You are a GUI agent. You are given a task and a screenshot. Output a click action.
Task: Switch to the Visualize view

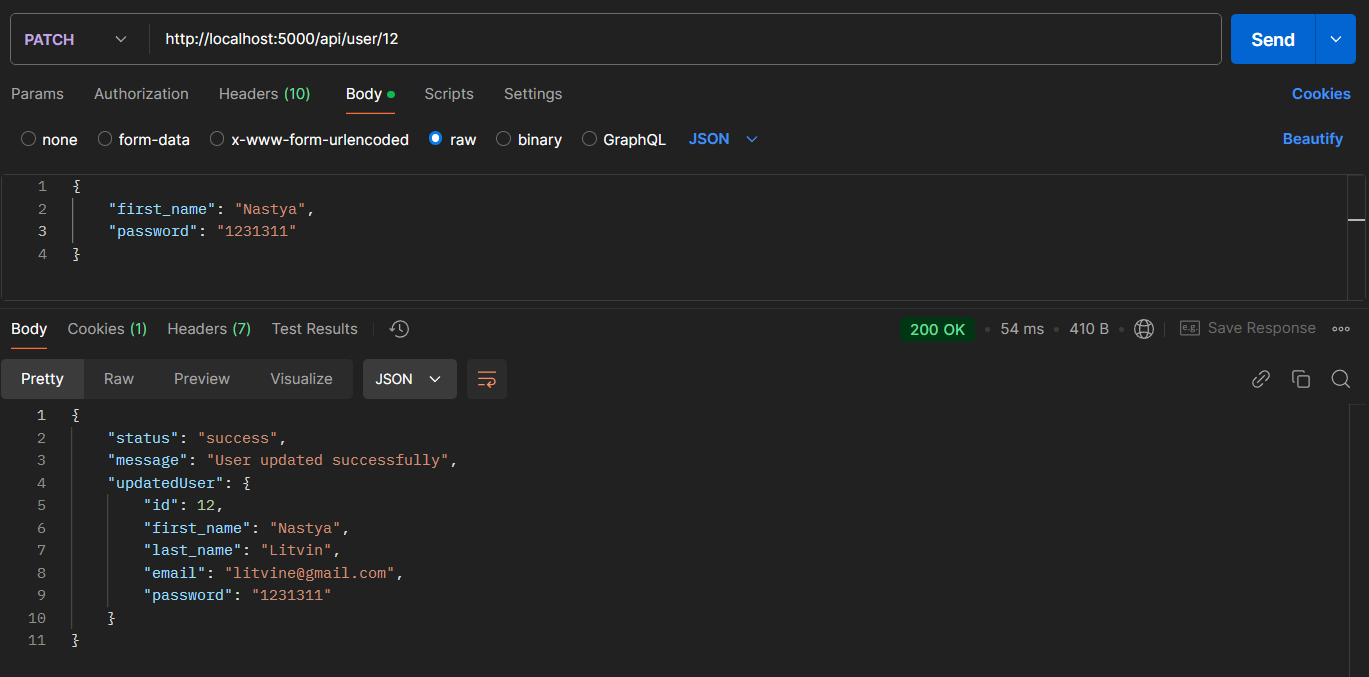[x=301, y=379]
